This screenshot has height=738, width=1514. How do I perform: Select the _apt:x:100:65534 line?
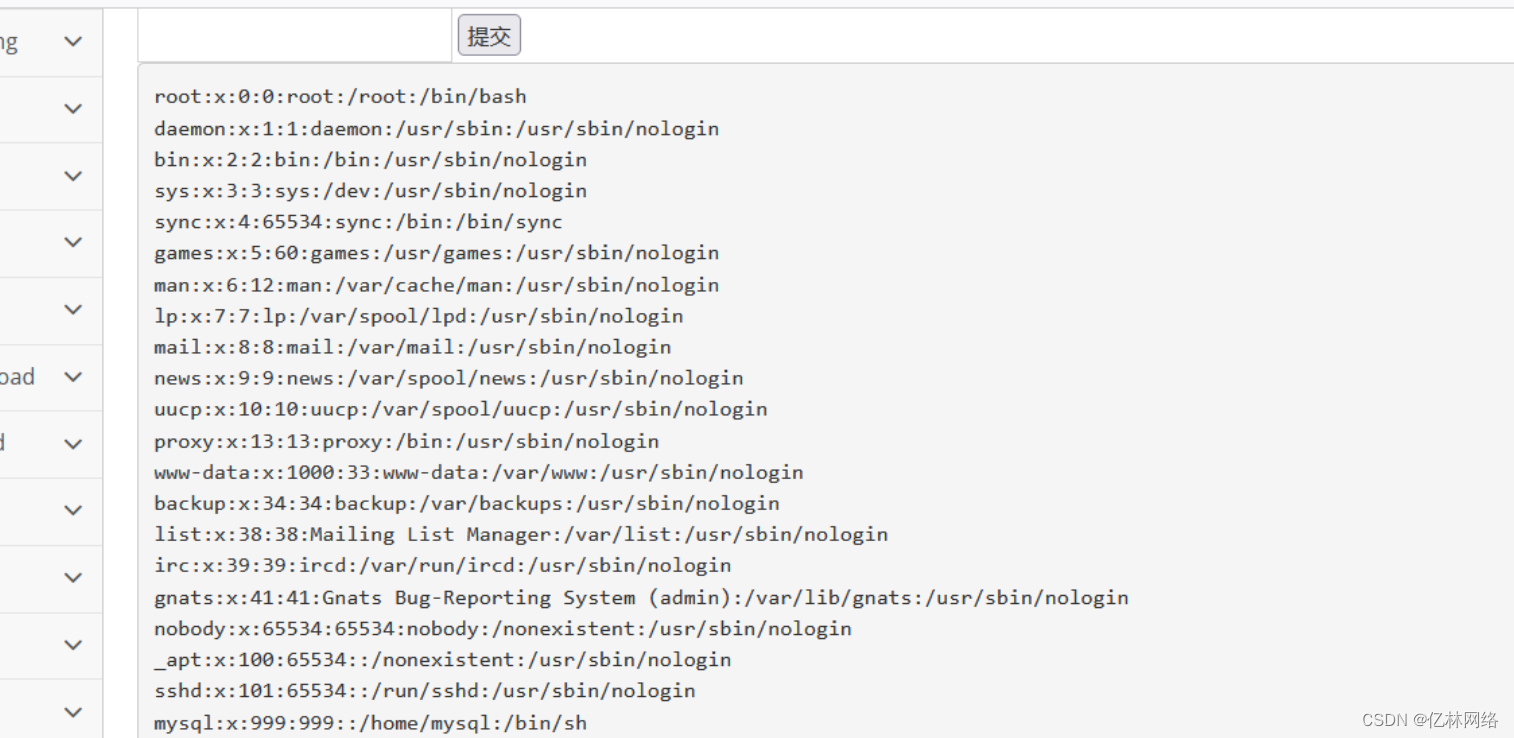point(442,660)
